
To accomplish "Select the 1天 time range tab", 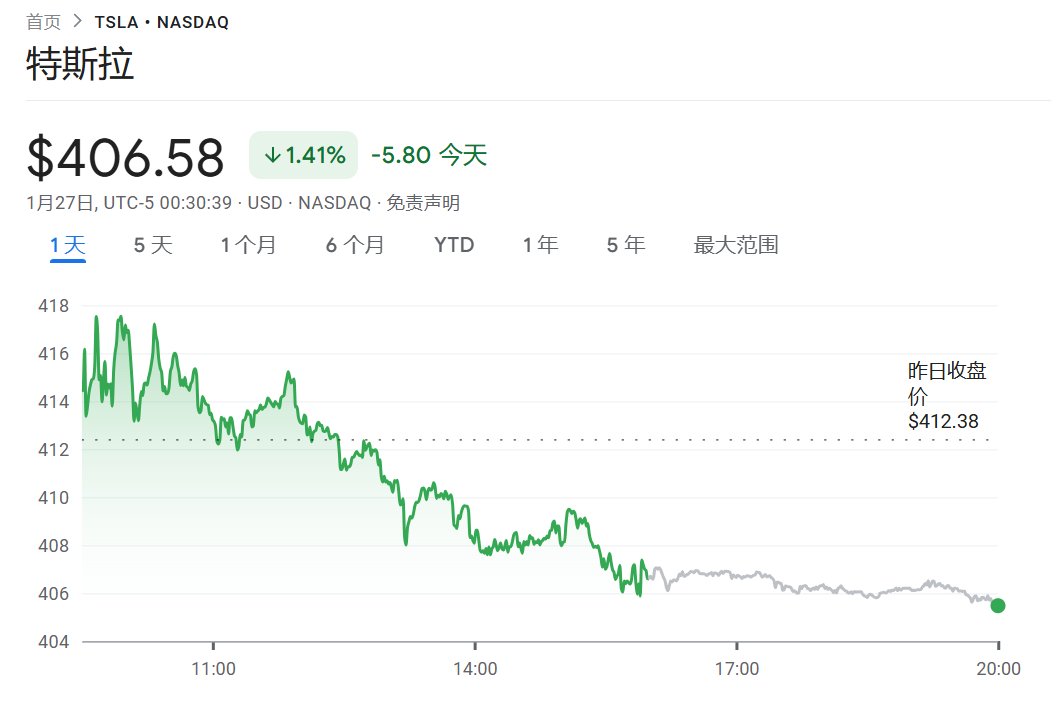I will (x=69, y=244).
